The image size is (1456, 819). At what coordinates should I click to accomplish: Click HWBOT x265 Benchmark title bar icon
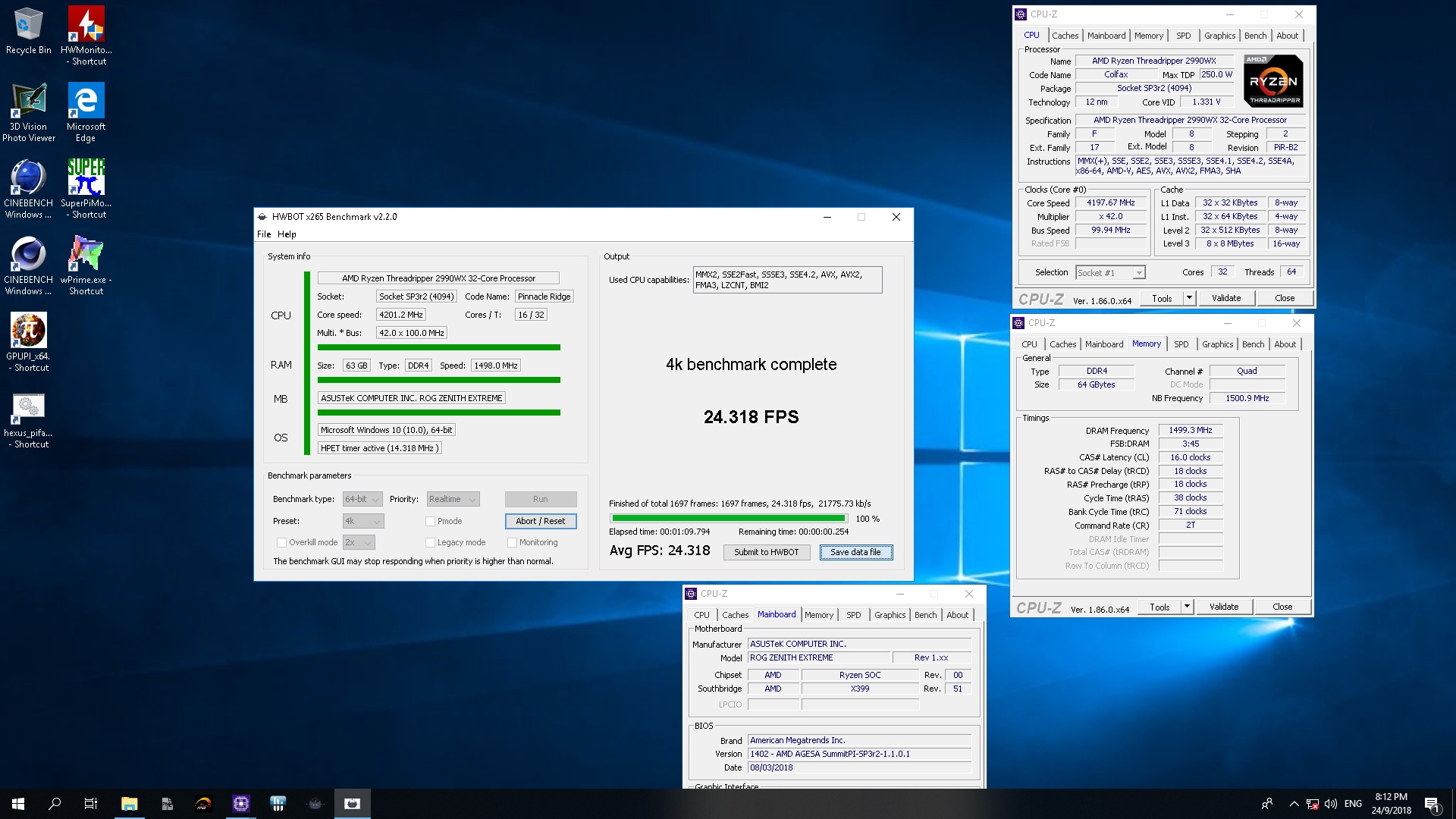click(262, 217)
